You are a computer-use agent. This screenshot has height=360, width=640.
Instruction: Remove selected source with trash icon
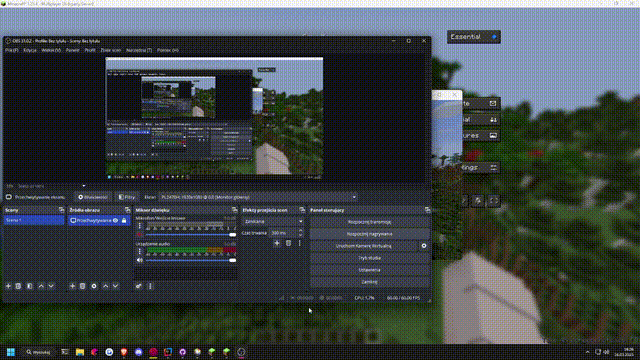82,286
